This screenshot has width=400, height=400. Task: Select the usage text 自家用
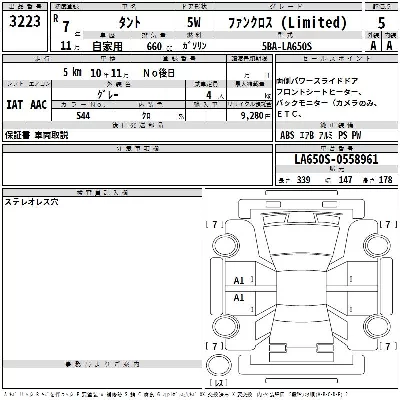tap(107, 46)
